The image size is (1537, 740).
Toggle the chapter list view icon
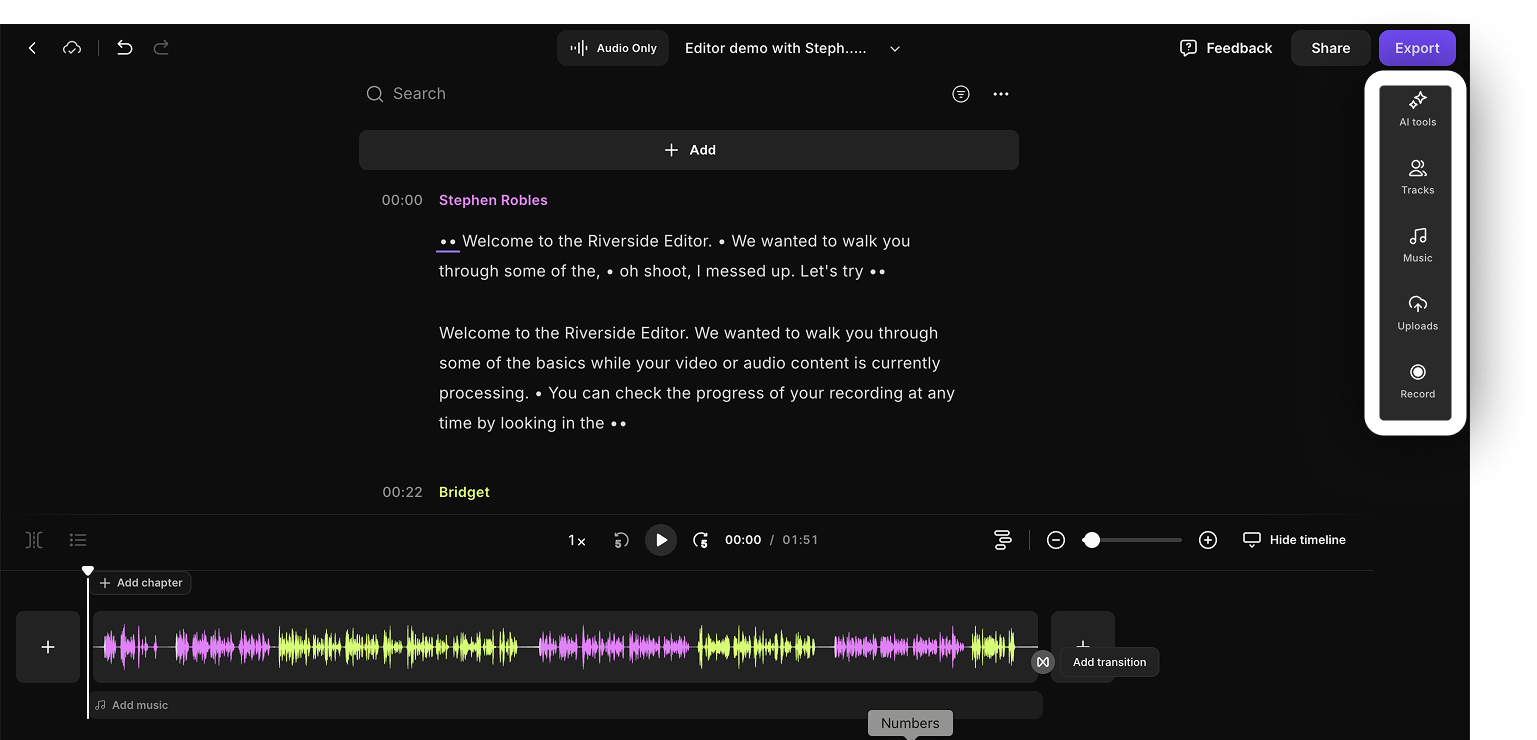tap(78, 540)
